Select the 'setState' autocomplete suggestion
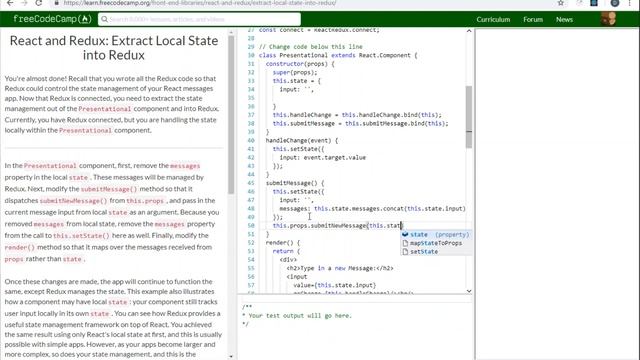 click(436, 252)
